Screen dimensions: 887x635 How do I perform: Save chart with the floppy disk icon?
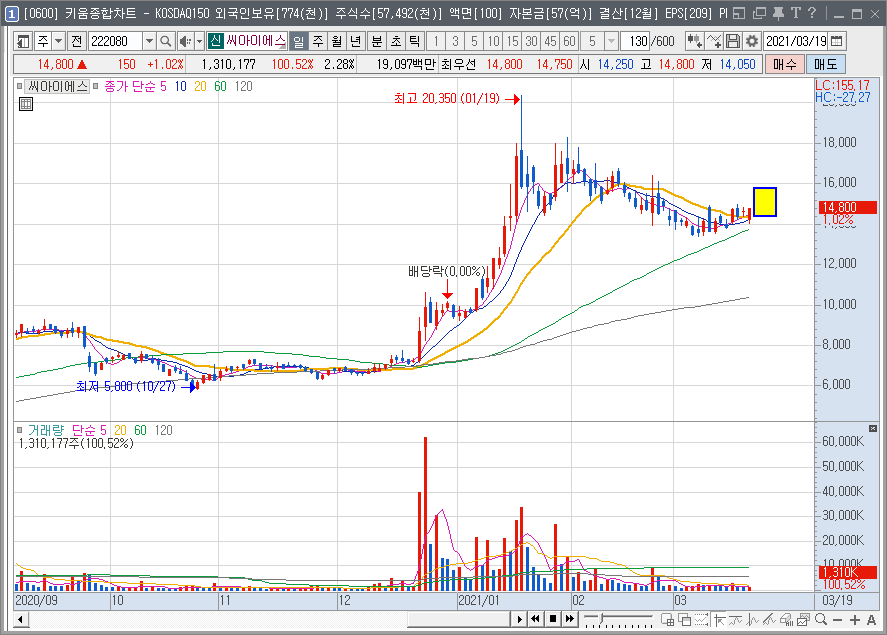click(x=733, y=41)
